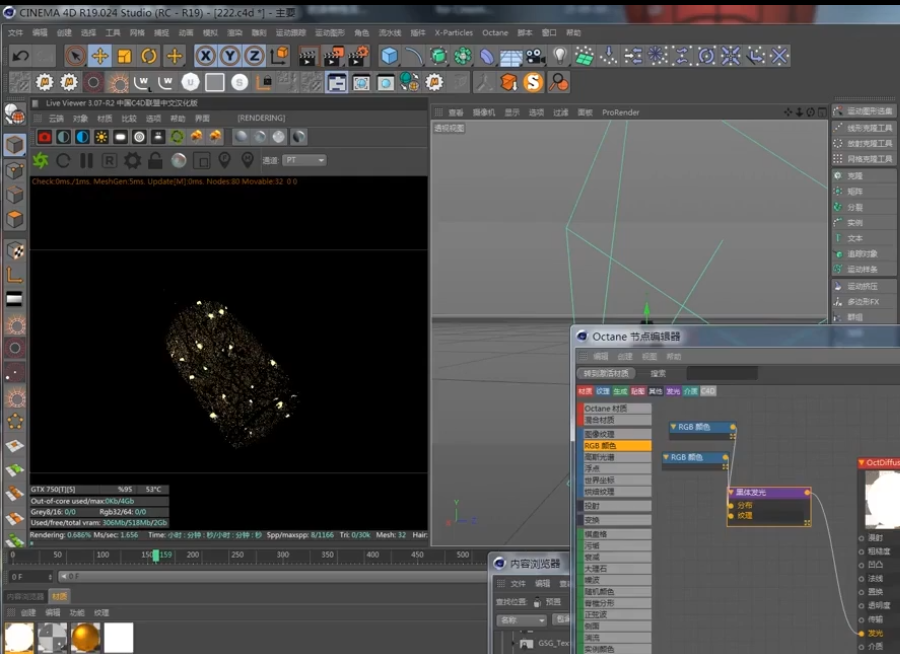Open the Edit Render Settings clapperboard gear icon
This screenshot has width=900, height=654.
(358, 56)
